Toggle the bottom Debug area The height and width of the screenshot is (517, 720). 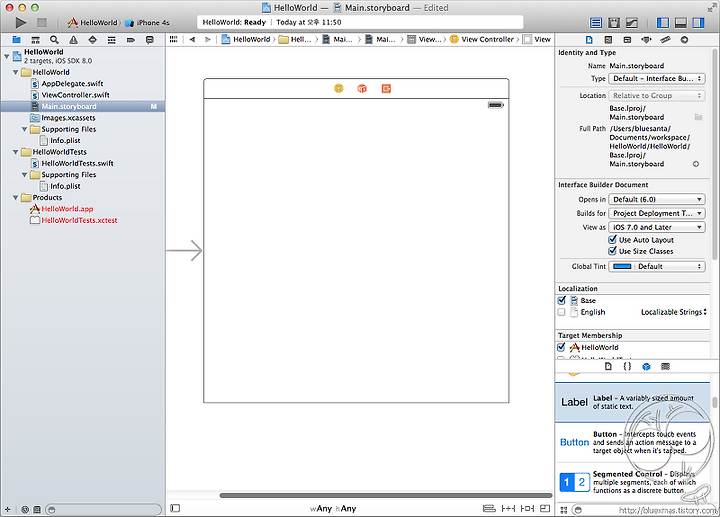(681, 22)
